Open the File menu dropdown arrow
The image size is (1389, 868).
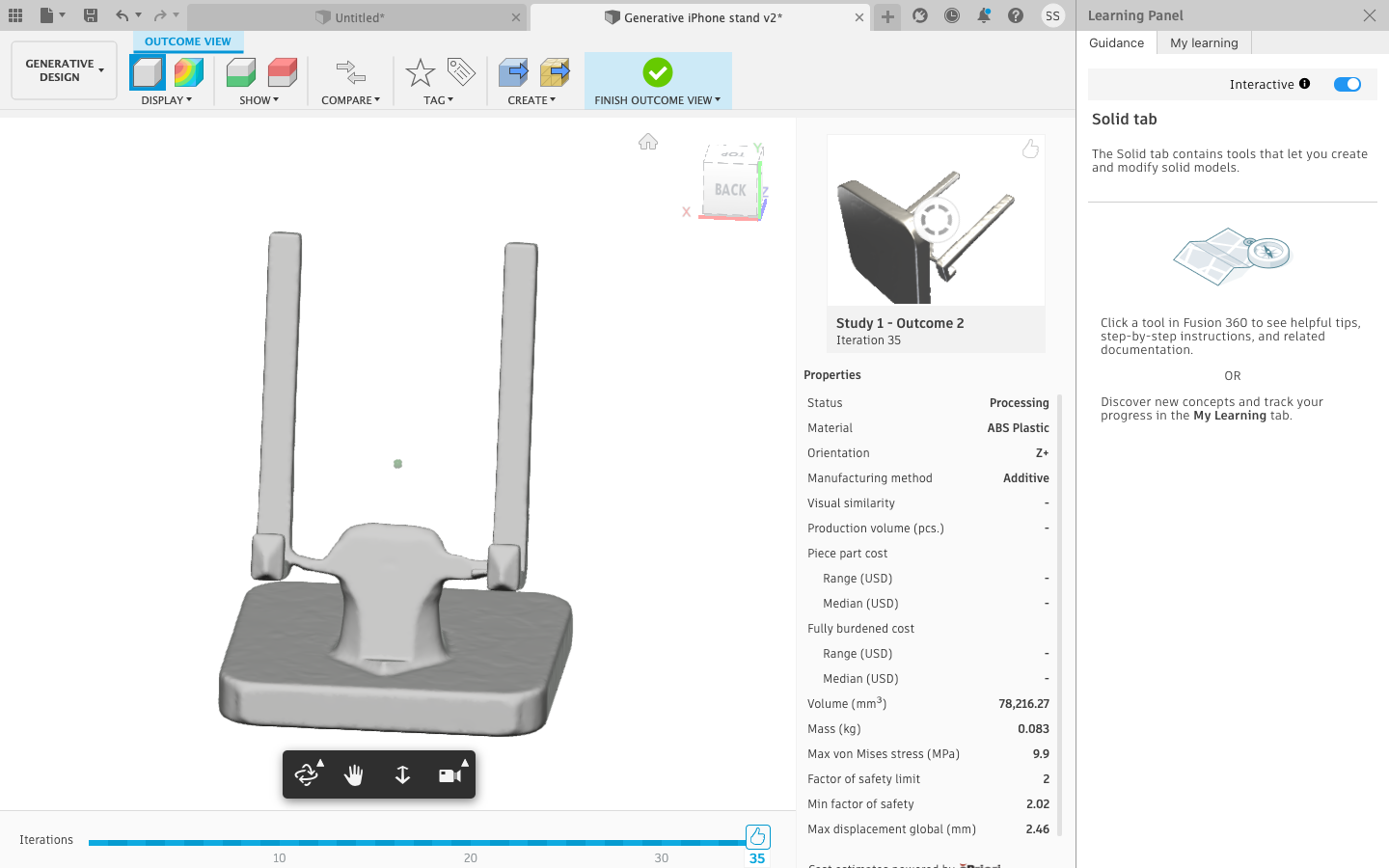[x=63, y=15]
